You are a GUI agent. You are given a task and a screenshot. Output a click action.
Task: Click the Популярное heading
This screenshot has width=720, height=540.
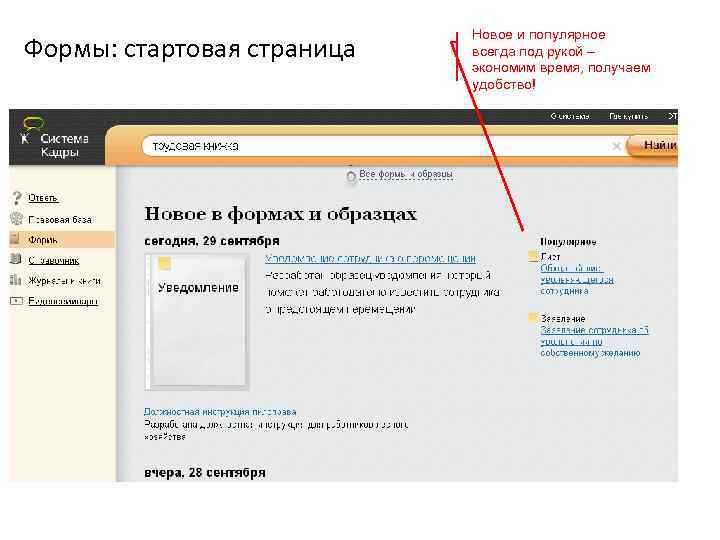click(x=568, y=242)
